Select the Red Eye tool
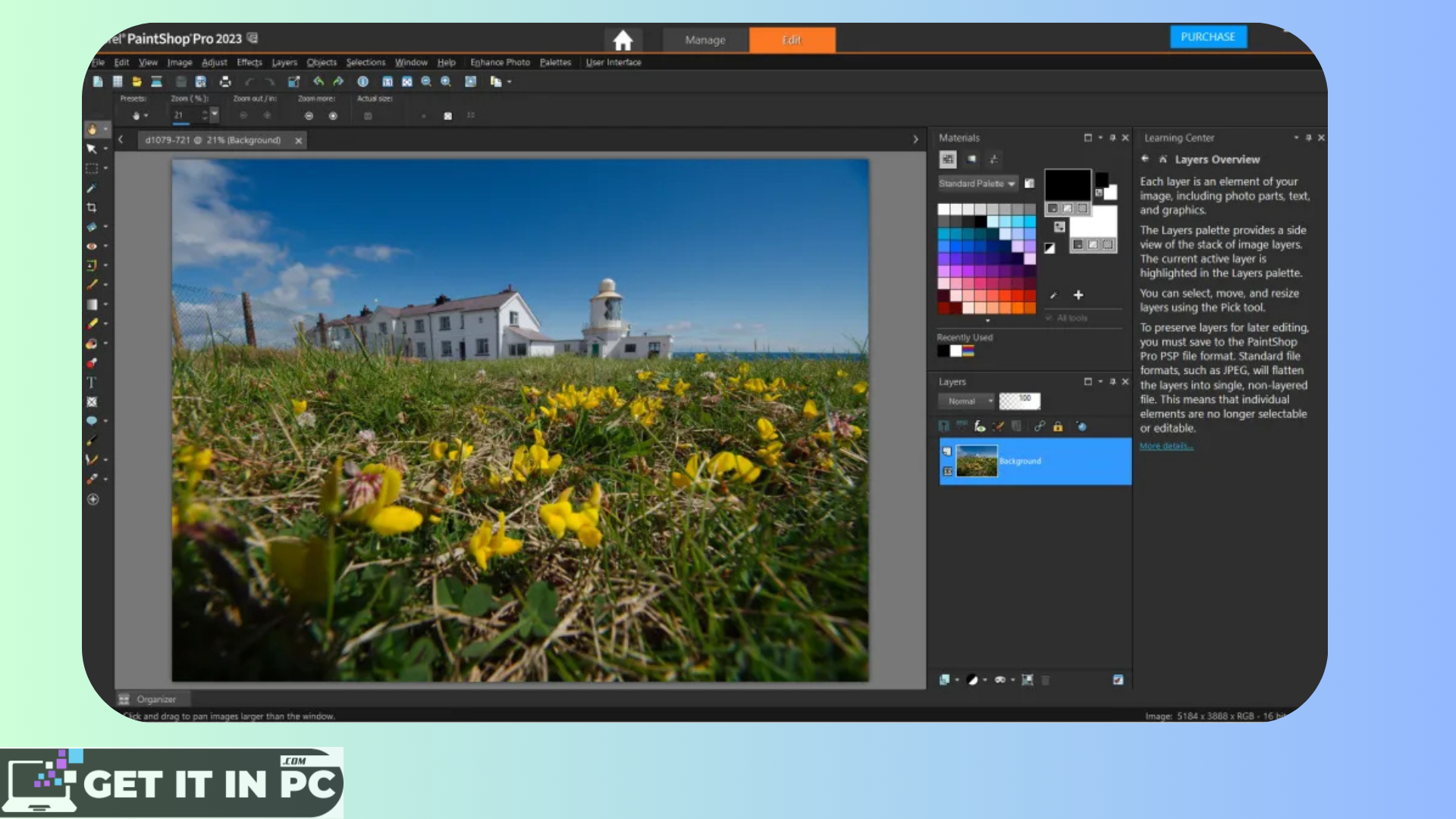1456x819 pixels. coord(92,246)
